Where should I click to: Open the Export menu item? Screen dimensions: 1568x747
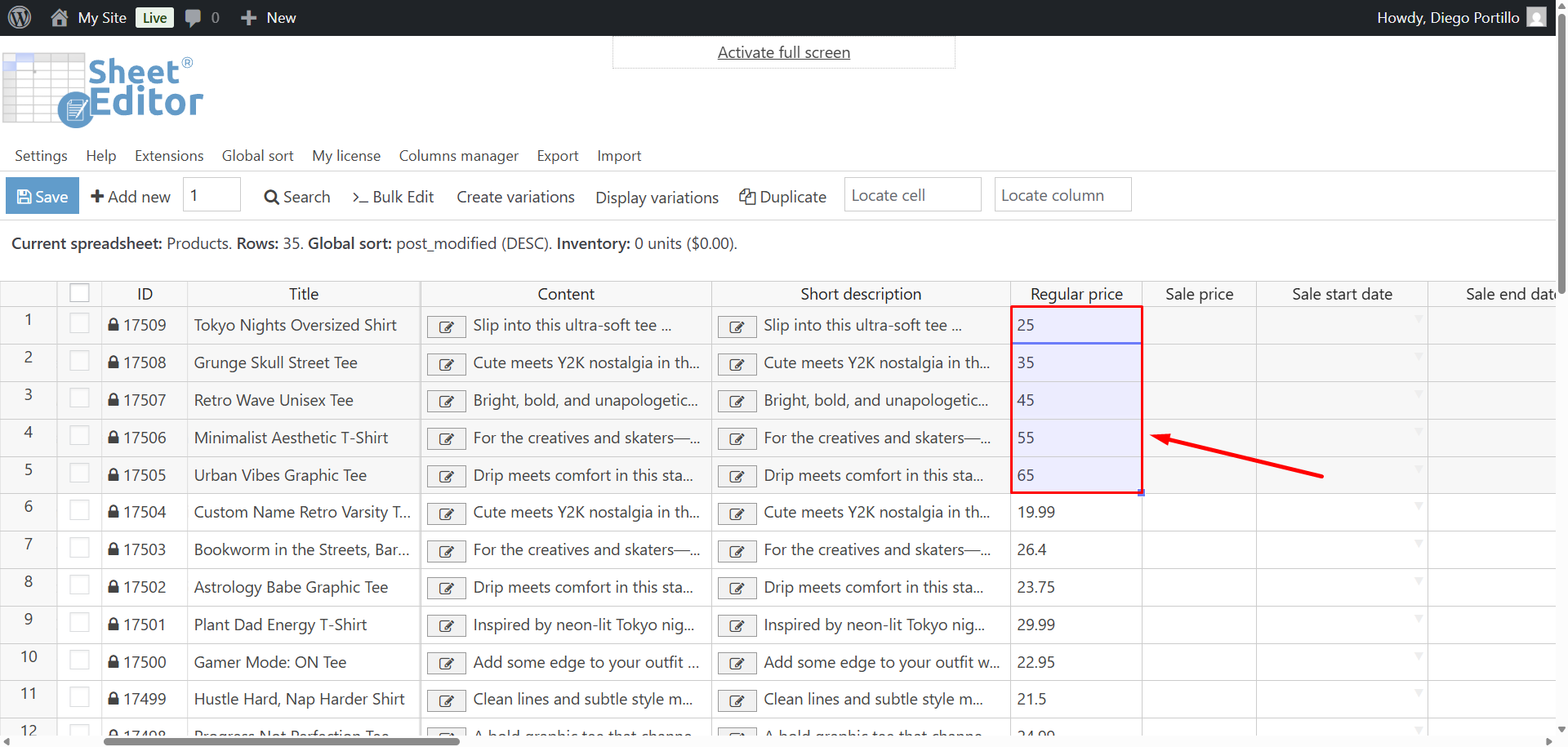(557, 156)
